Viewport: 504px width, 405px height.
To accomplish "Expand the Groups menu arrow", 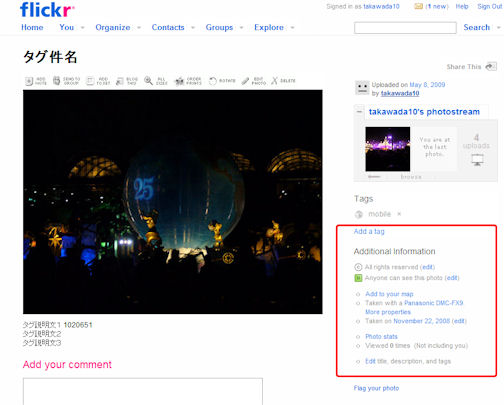I will pos(241,28).
